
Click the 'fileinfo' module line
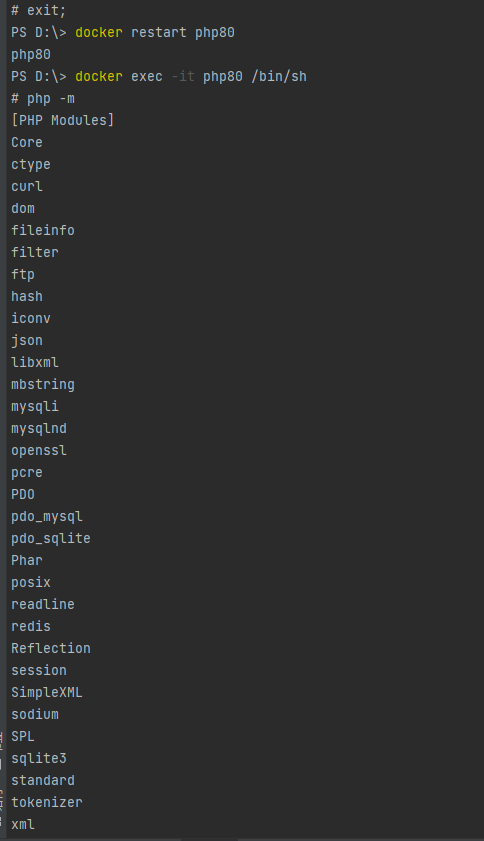[43, 231]
